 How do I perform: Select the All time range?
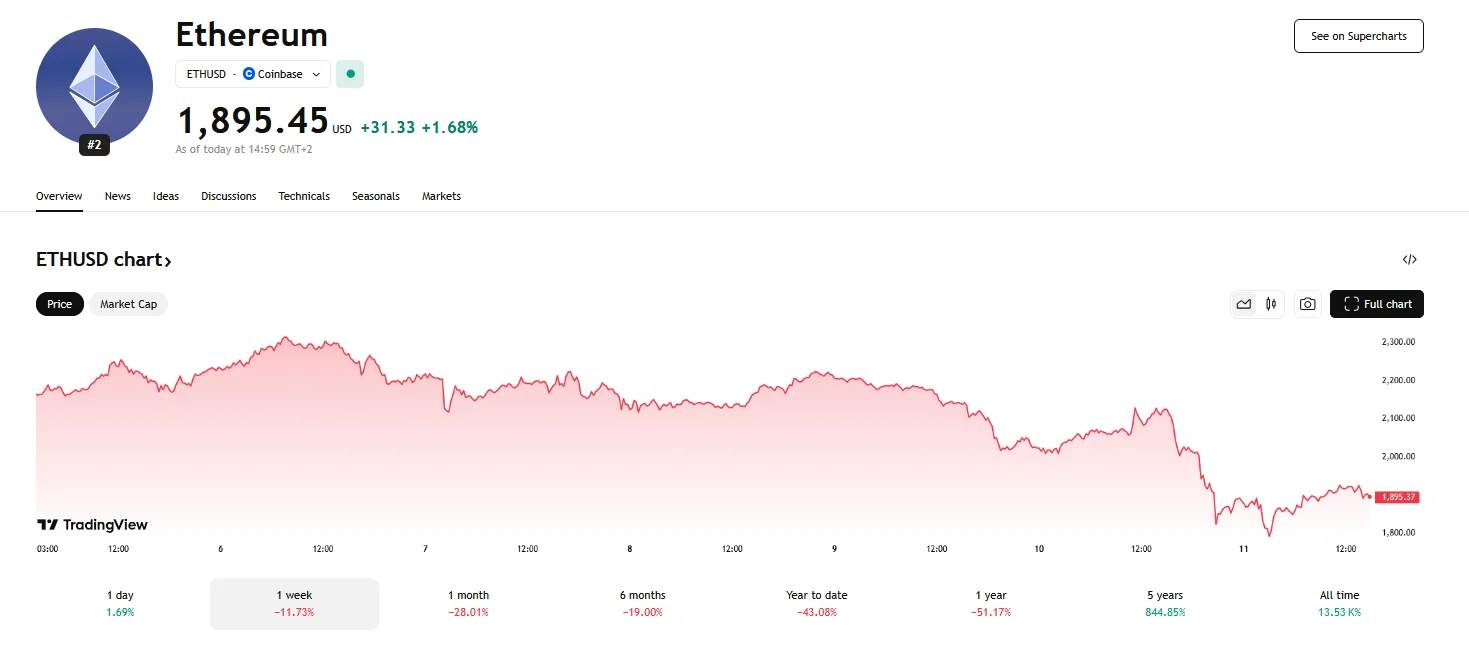pyautogui.click(x=1339, y=603)
